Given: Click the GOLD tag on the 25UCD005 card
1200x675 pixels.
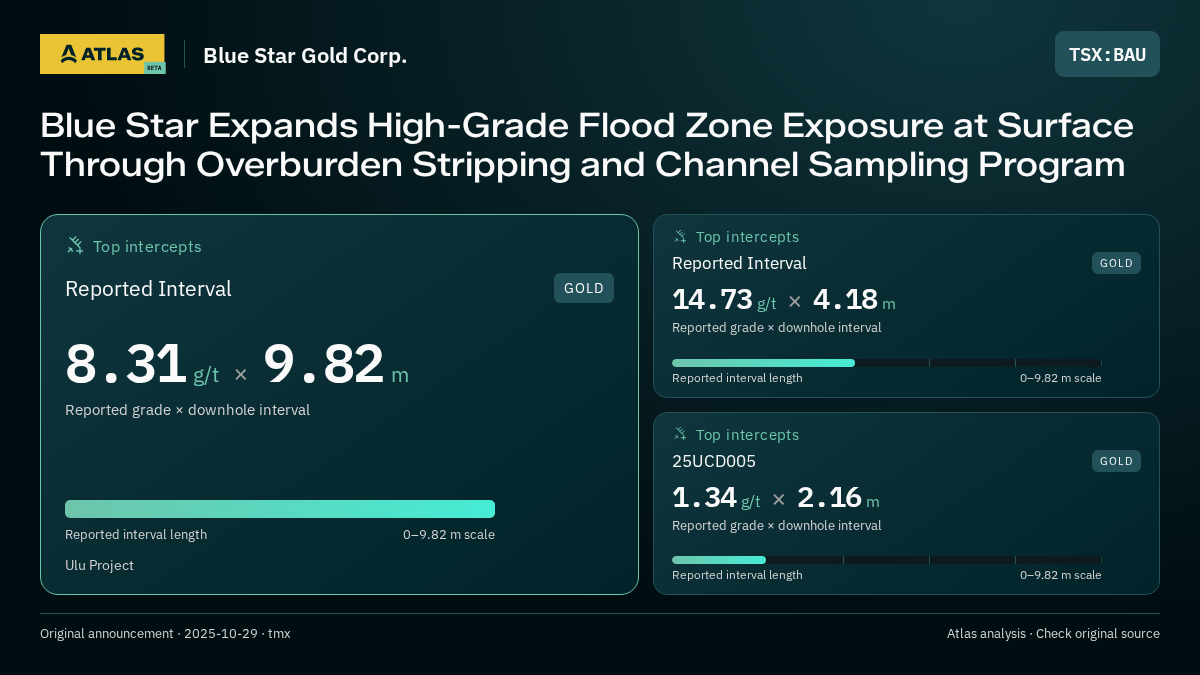Looking at the screenshot, I should [x=1116, y=461].
